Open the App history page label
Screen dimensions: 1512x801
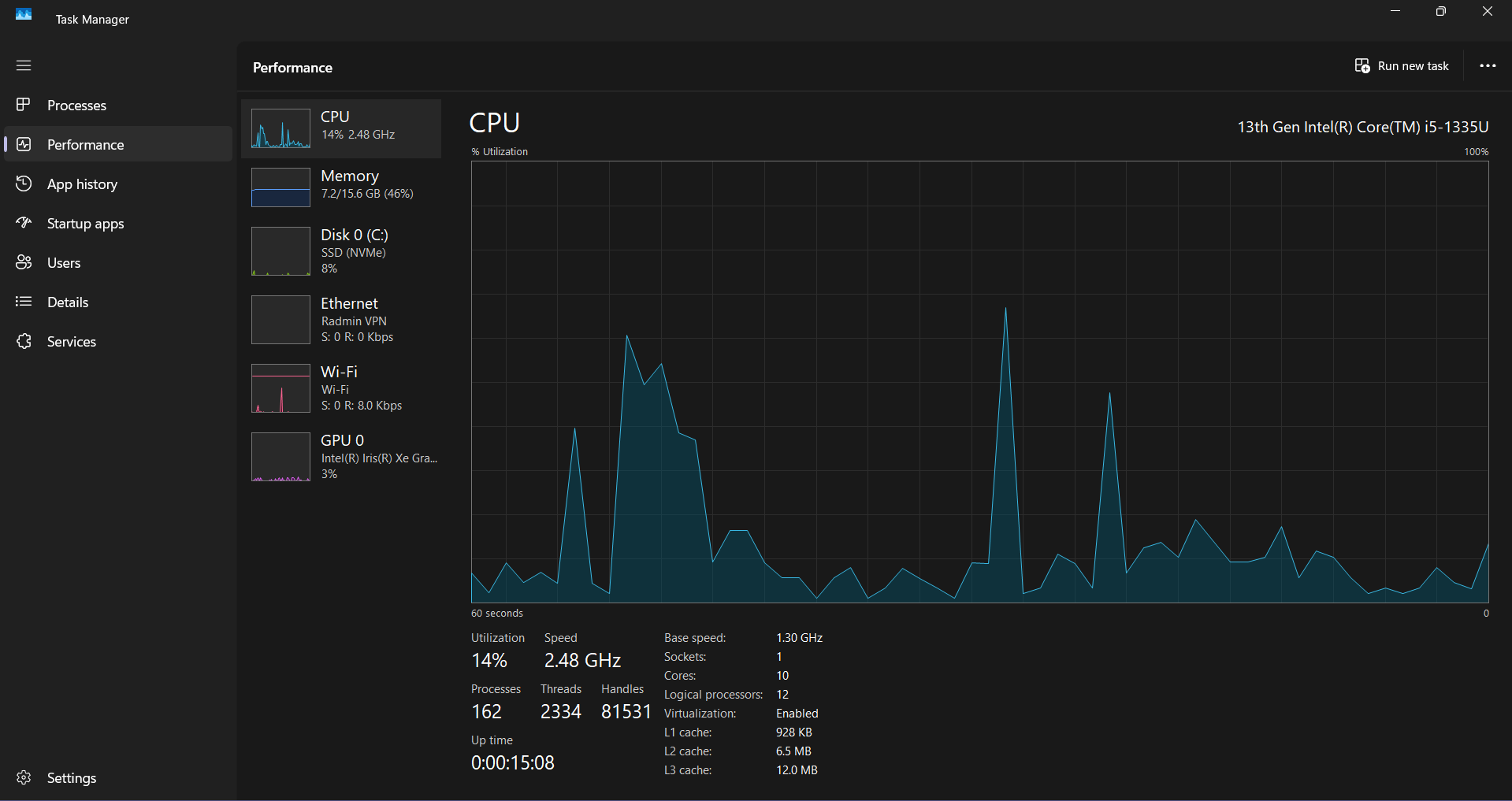82,184
